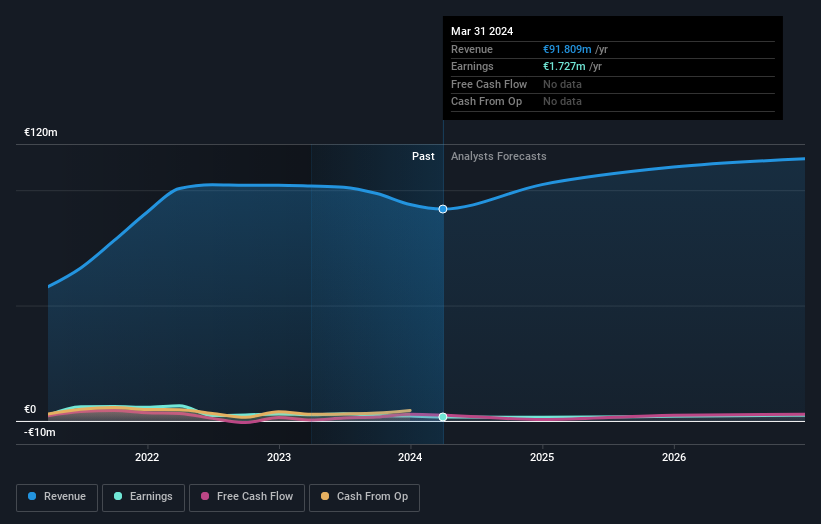
Task: Click the orange Cash From Op legend dot
Action: 325,496
